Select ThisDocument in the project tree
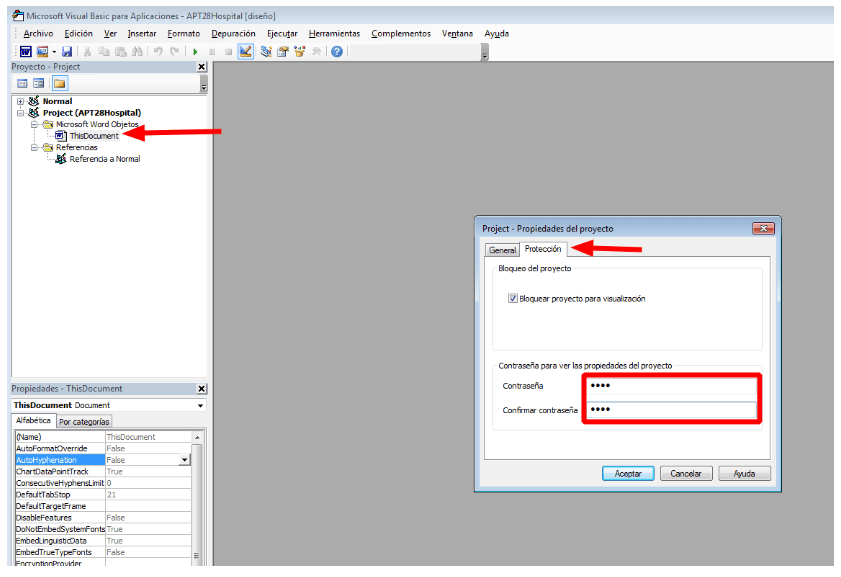This screenshot has height=577, width=841. [x=94, y=136]
